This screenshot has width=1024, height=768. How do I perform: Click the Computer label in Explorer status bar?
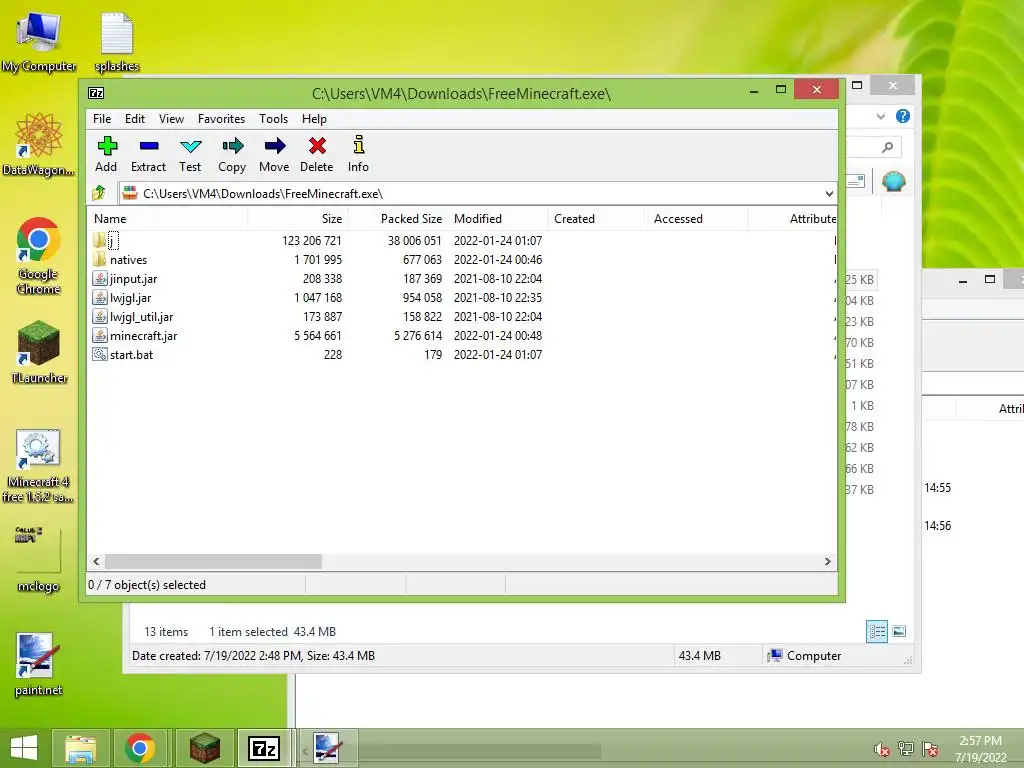pos(814,656)
